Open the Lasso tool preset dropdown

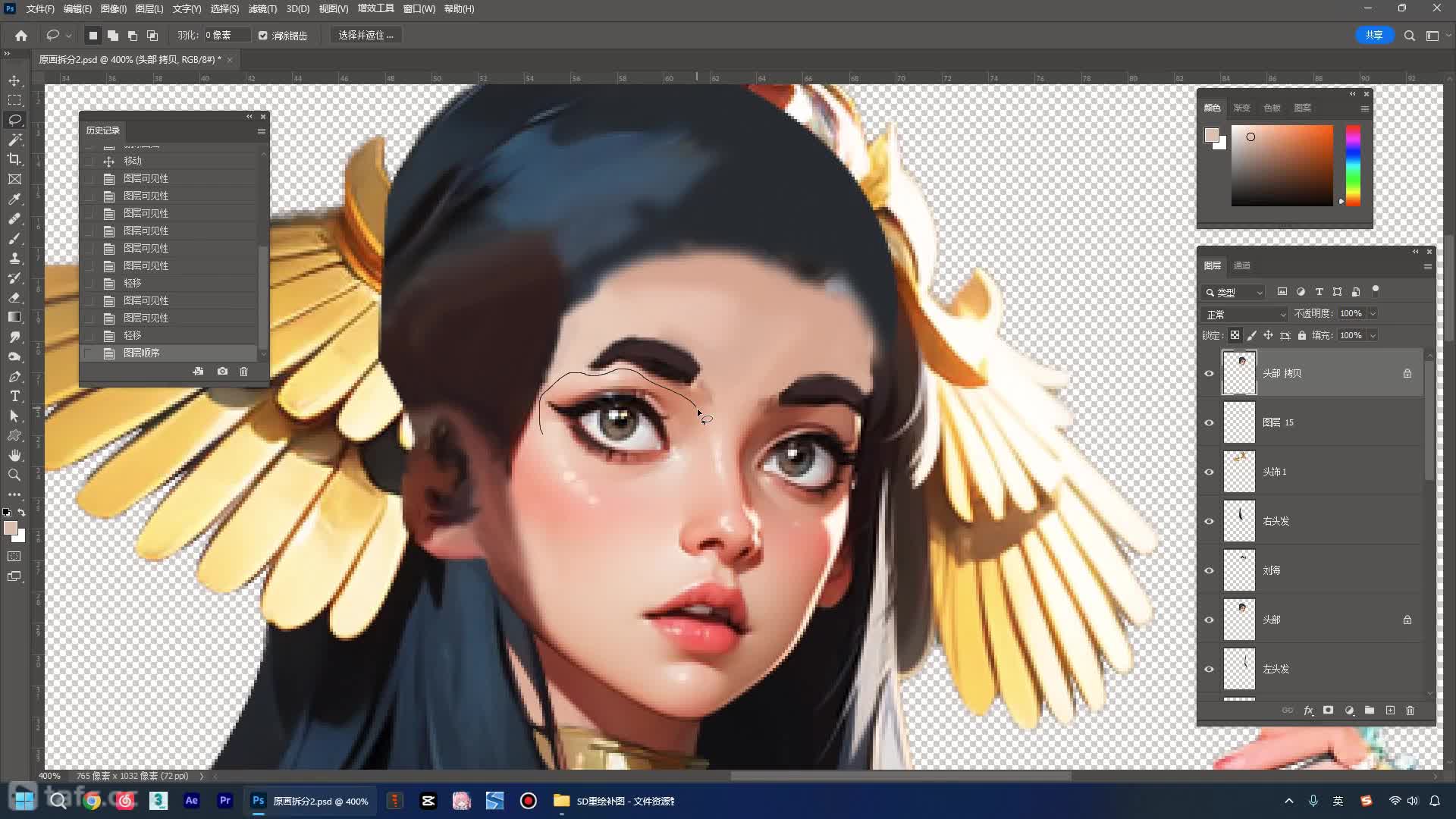69,36
